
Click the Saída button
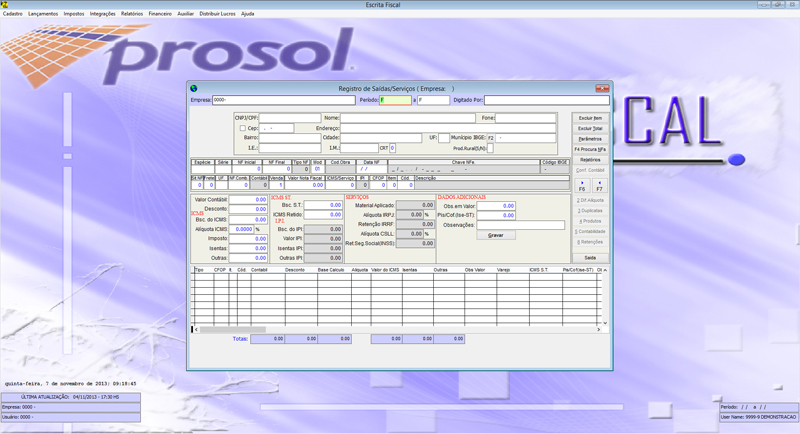(590, 258)
